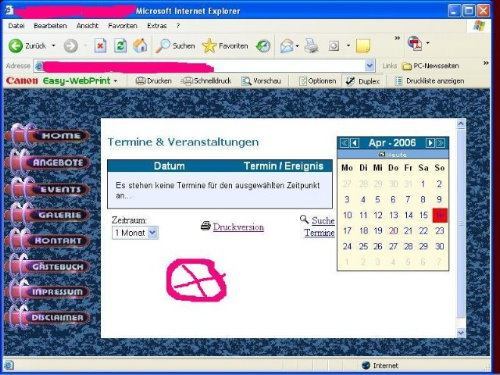Click the page scrollbar up arrow
The width and height of the screenshot is (500, 375).
pyautogui.click(x=461, y=124)
